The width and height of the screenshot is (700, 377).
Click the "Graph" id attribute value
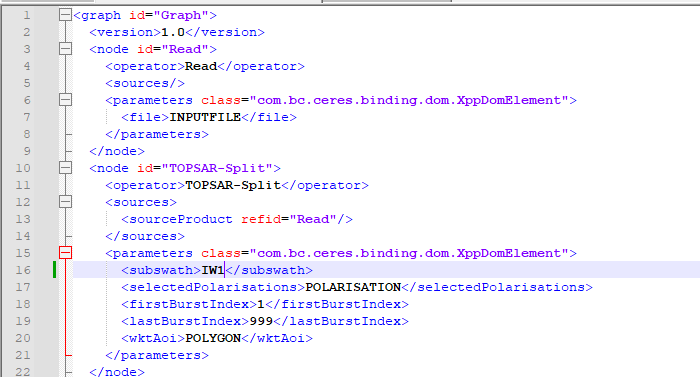[181, 16]
